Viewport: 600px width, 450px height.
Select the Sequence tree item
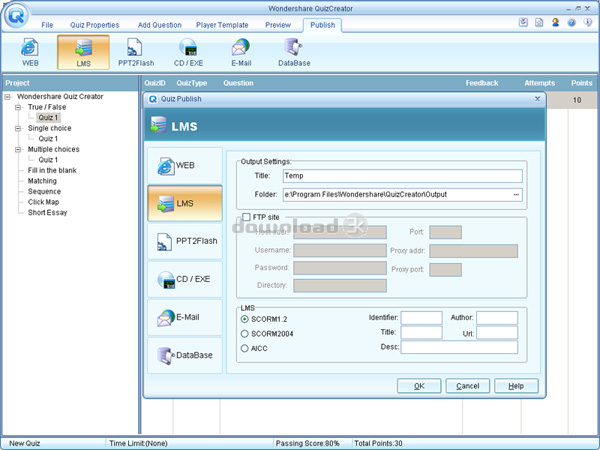pos(44,191)
